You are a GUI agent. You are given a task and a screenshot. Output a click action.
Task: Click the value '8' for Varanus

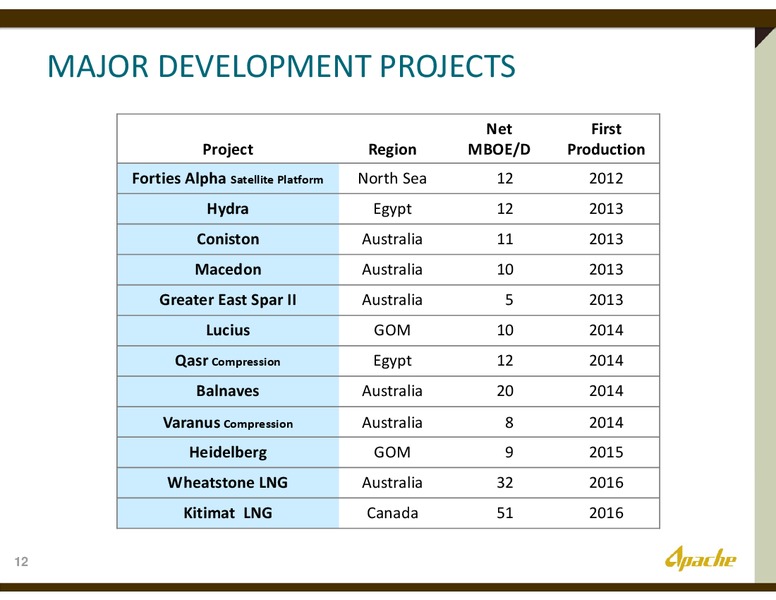pos(509,423)
